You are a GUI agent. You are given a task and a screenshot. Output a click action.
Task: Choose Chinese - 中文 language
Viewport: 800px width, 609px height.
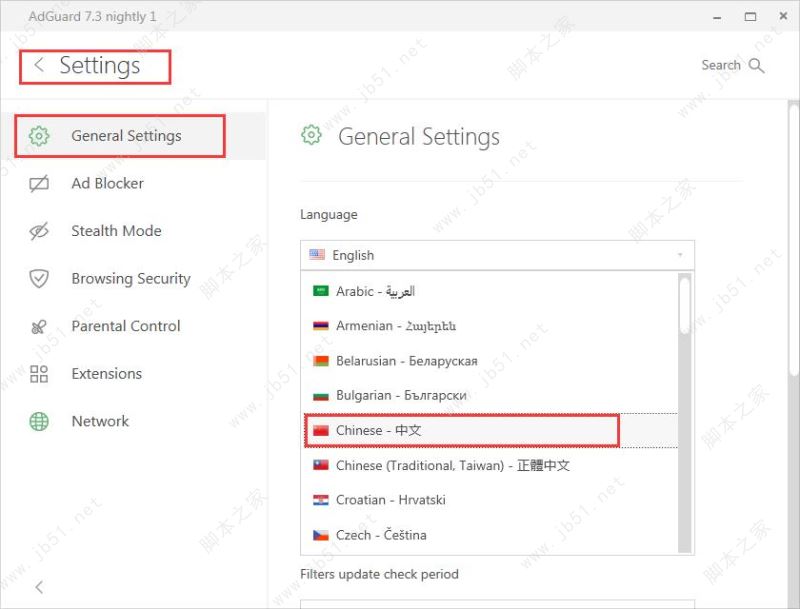click(490, 430)
